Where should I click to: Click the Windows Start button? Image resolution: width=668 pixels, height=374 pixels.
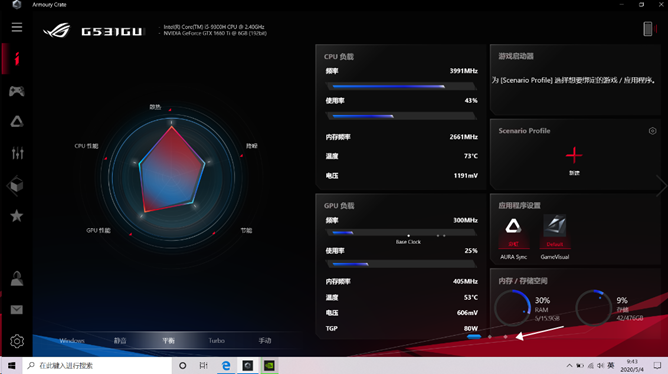(12, 365)
